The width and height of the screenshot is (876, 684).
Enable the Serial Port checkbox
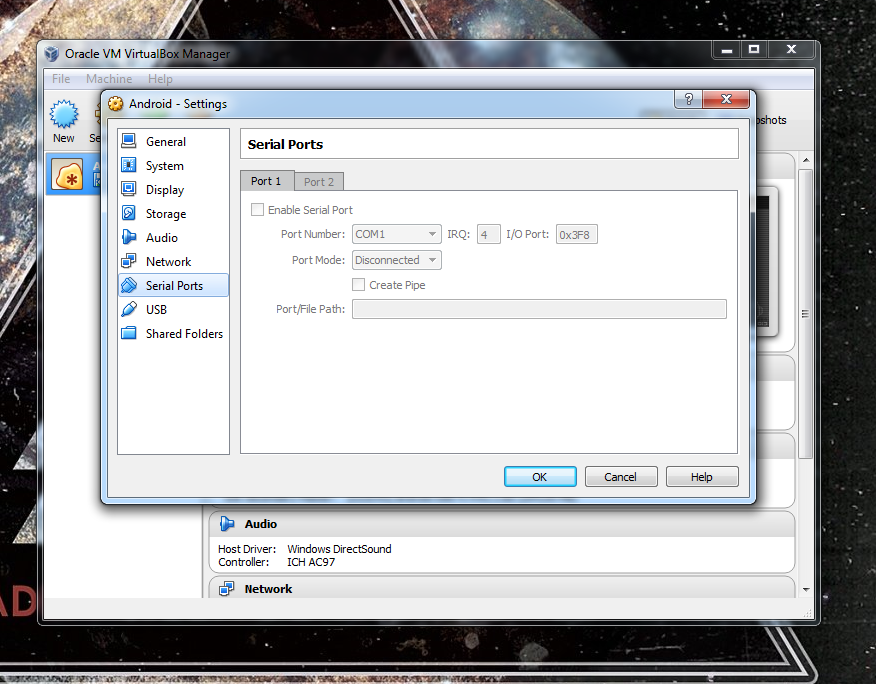(x=257, y=210)
